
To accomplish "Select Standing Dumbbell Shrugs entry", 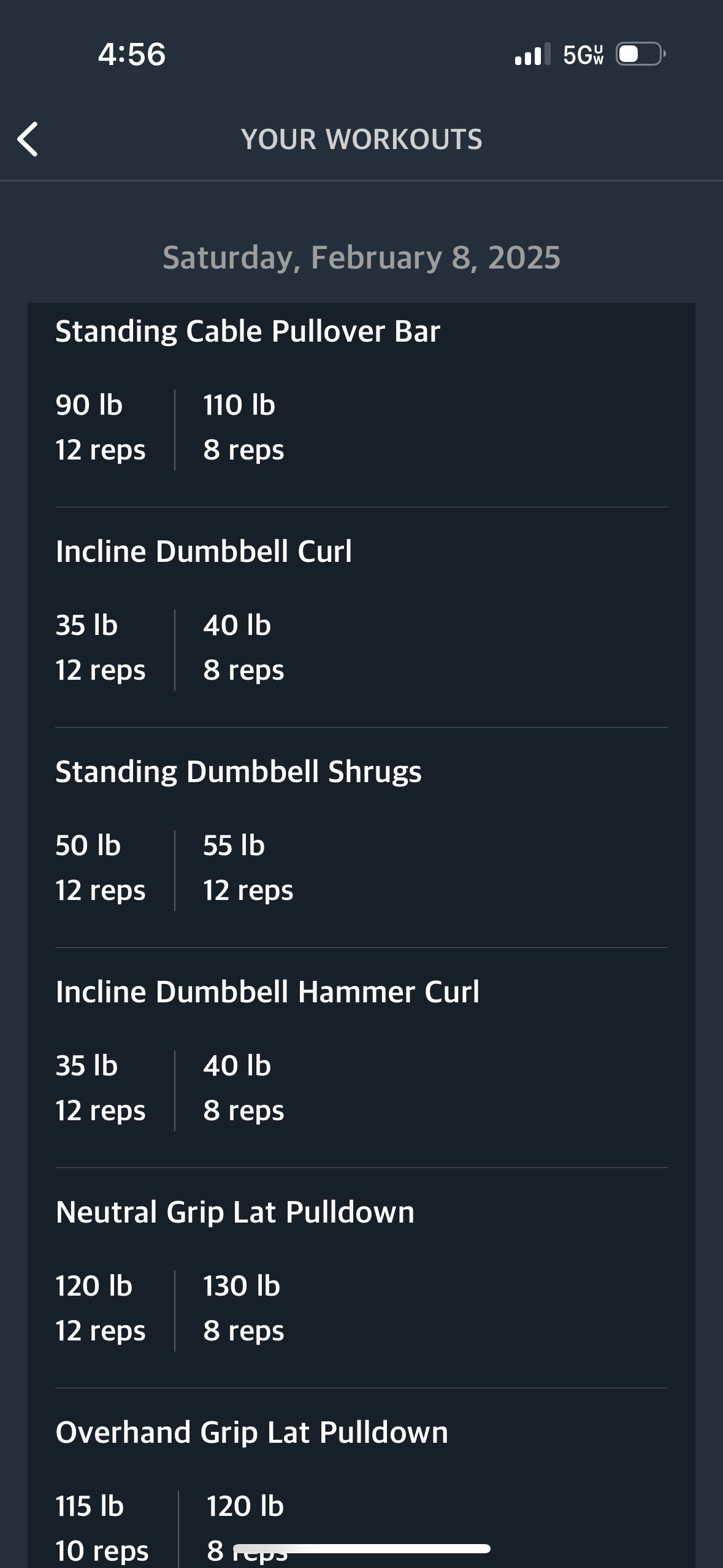I will point(239,772).
